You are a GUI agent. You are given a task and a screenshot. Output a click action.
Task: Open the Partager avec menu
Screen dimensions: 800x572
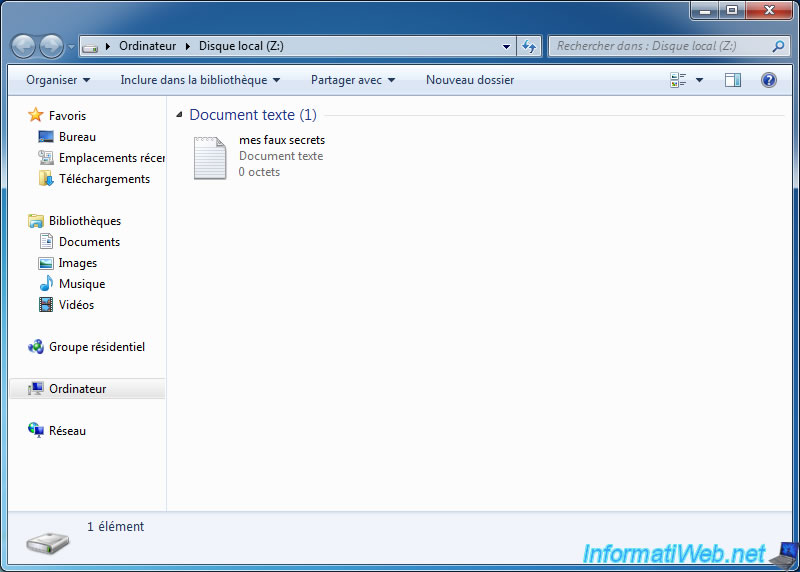click(353, 80)
